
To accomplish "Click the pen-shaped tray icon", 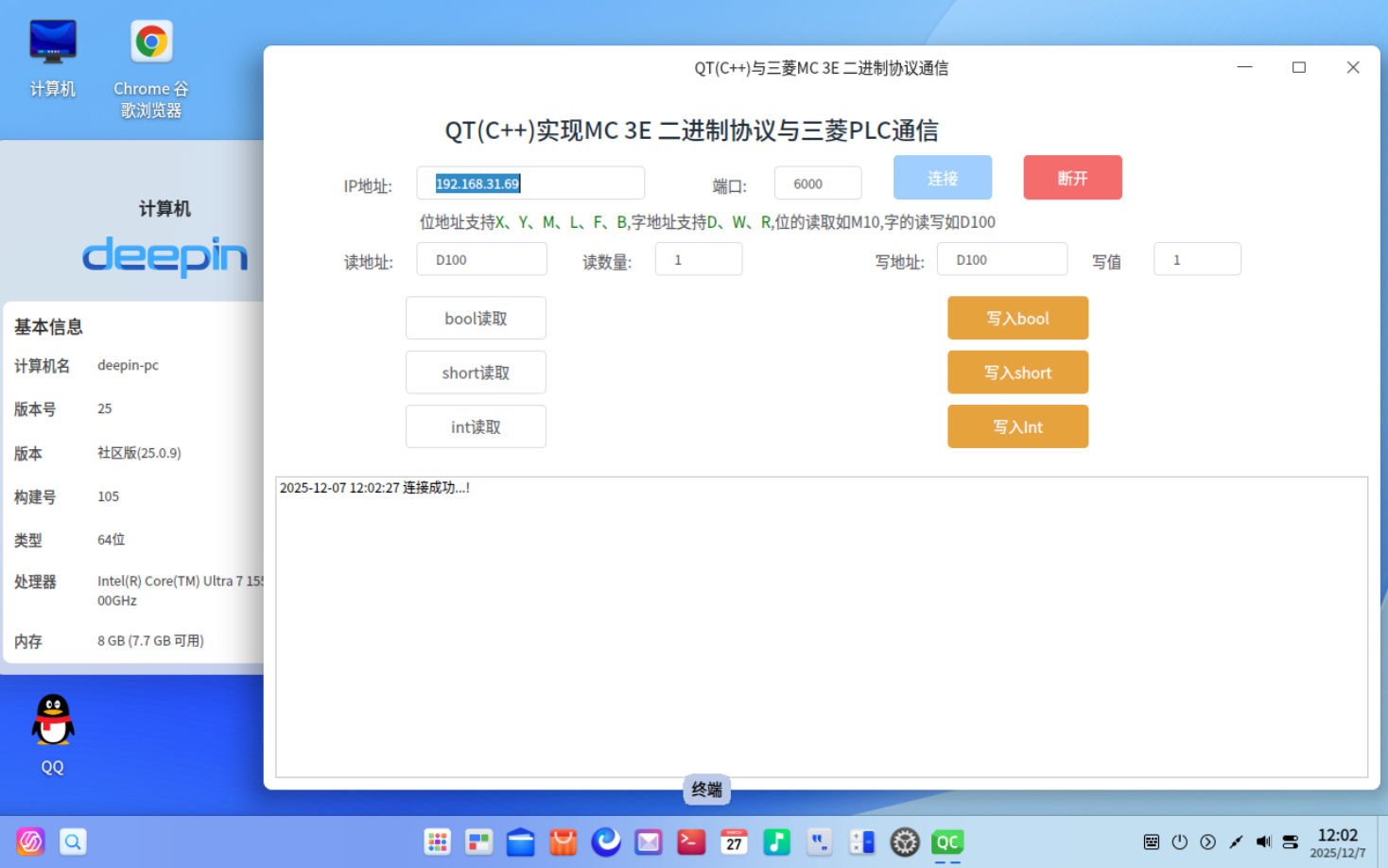I will click(x=1236, y=842).
